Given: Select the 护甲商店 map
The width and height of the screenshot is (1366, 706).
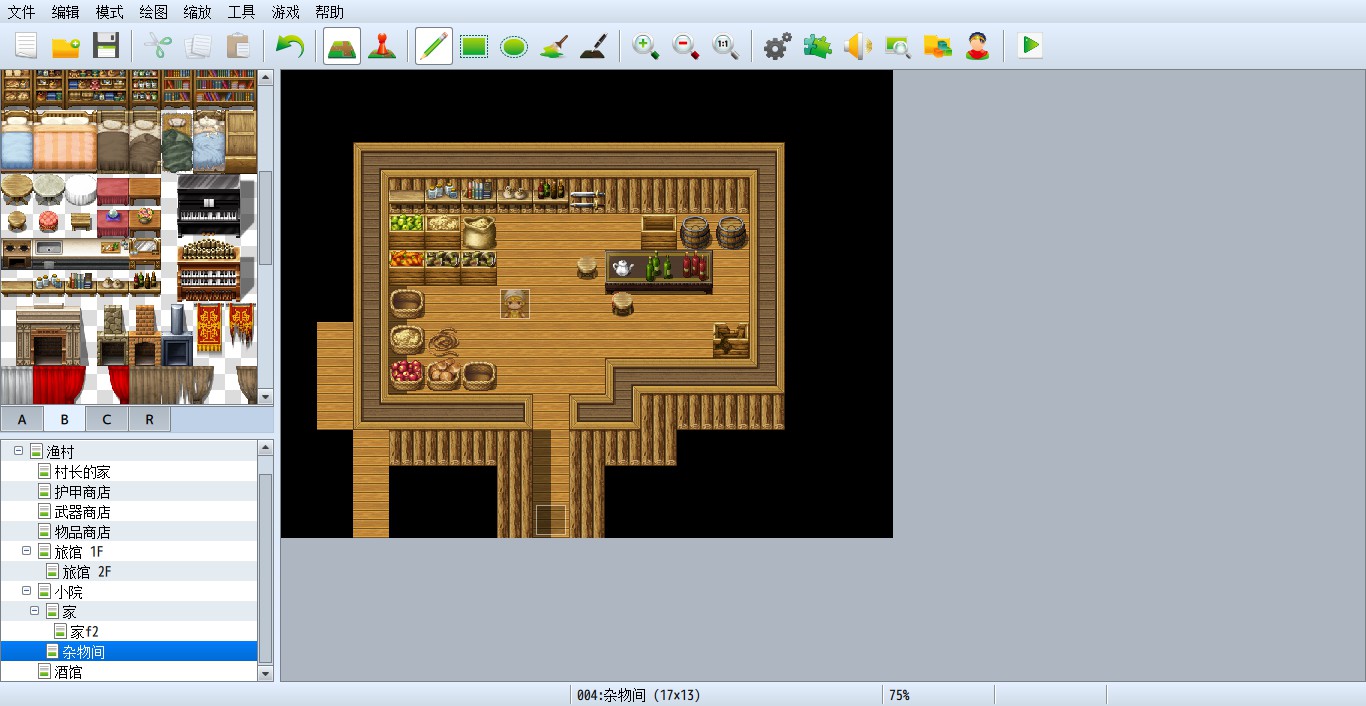Looking at the screenshot, I should (x=82, y=492).
